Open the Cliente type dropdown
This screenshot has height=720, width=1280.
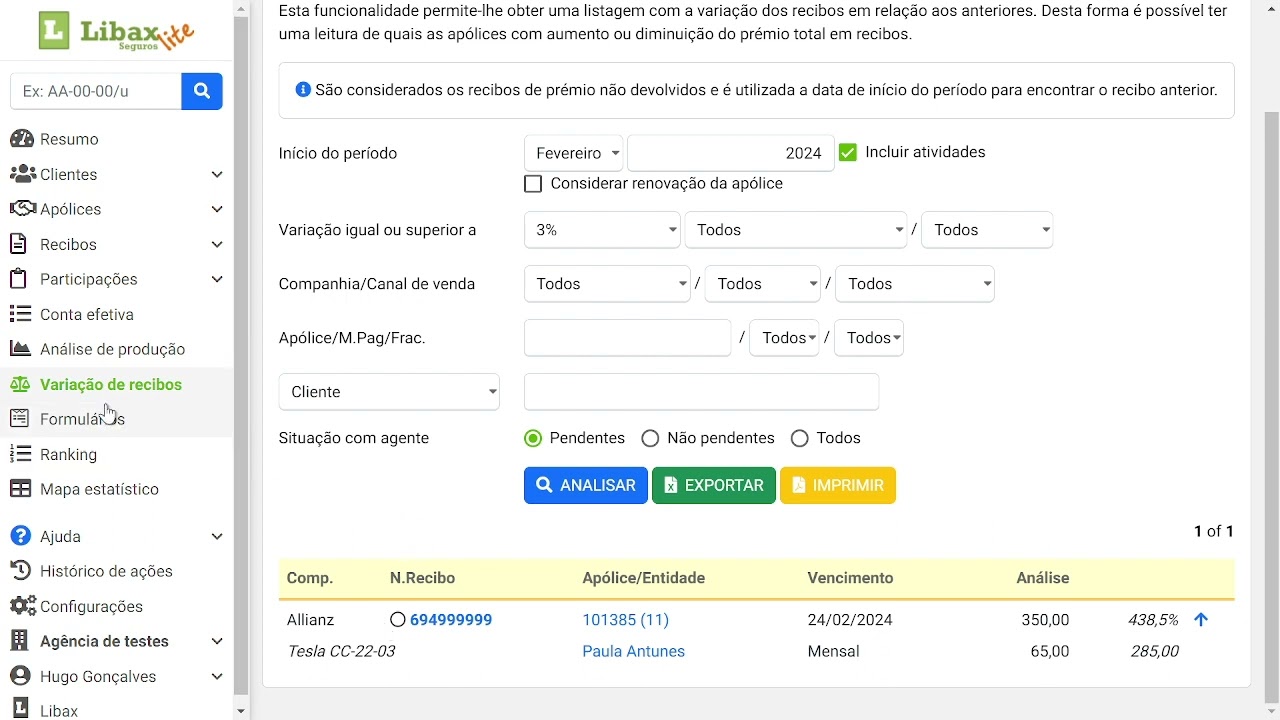(389, 392)
